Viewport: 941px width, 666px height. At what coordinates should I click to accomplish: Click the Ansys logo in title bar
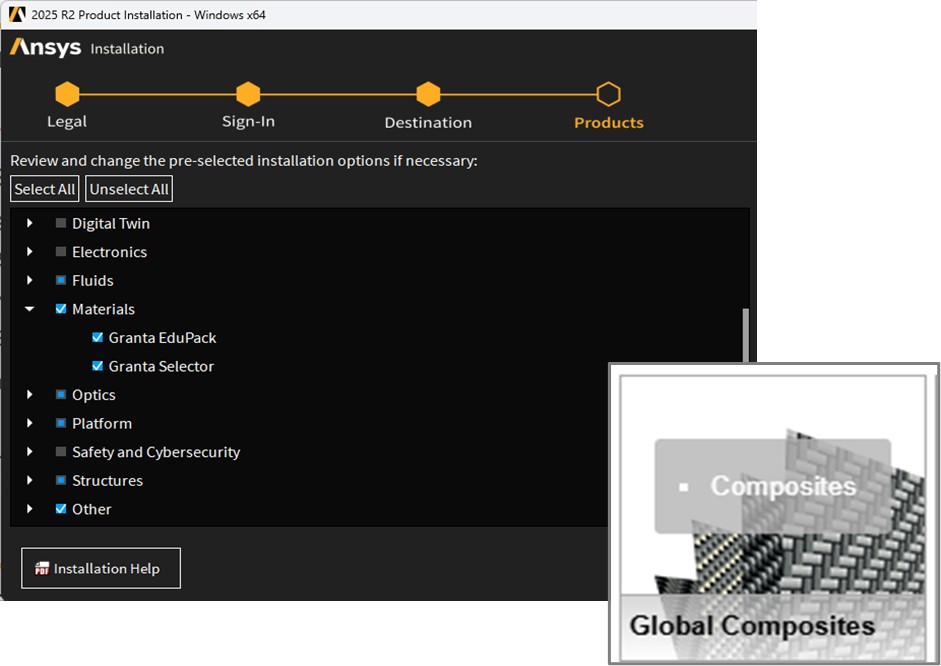pyautogui.click(x=17, y=15)
